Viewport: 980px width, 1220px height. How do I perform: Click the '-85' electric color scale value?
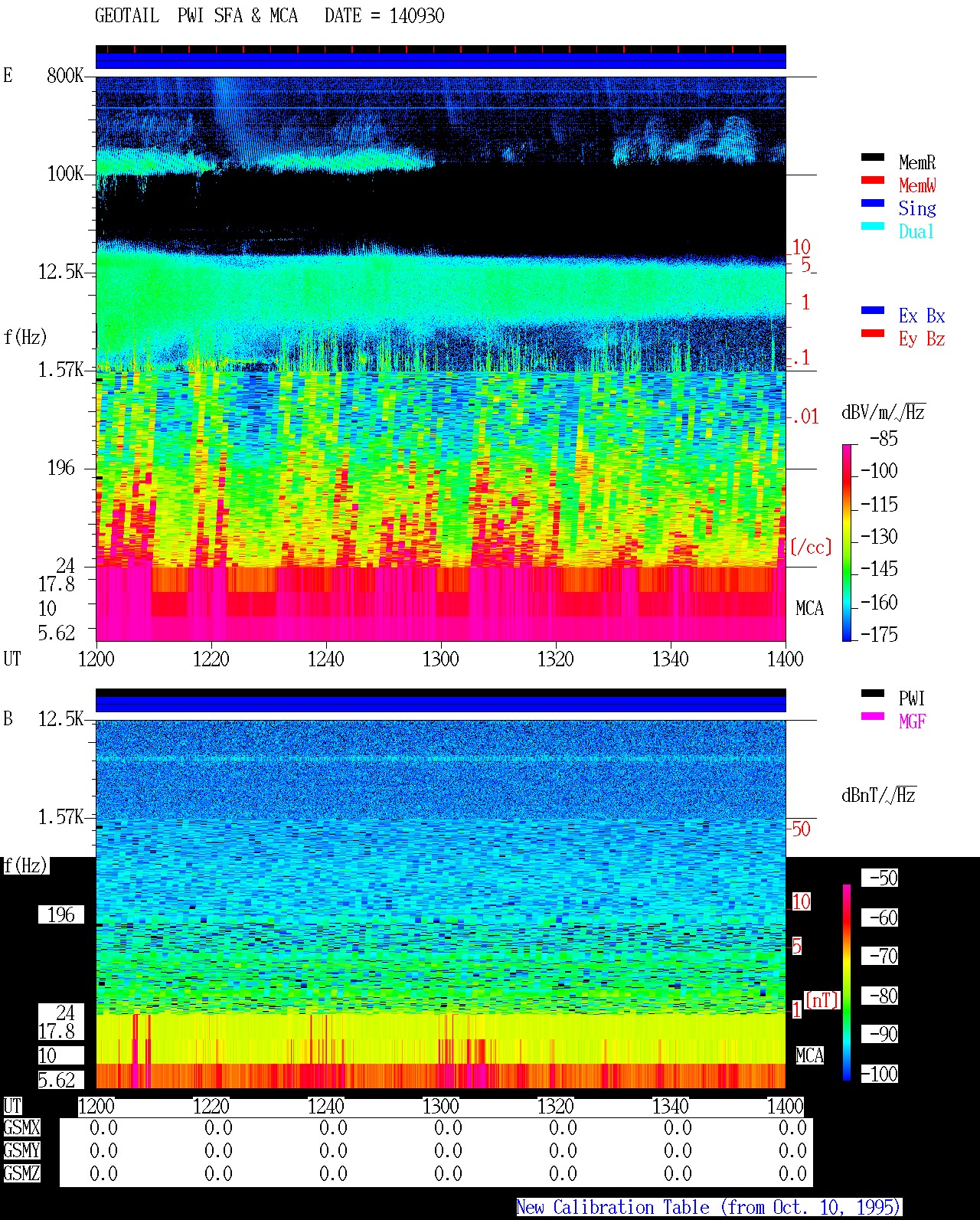(x=884, y=439)
